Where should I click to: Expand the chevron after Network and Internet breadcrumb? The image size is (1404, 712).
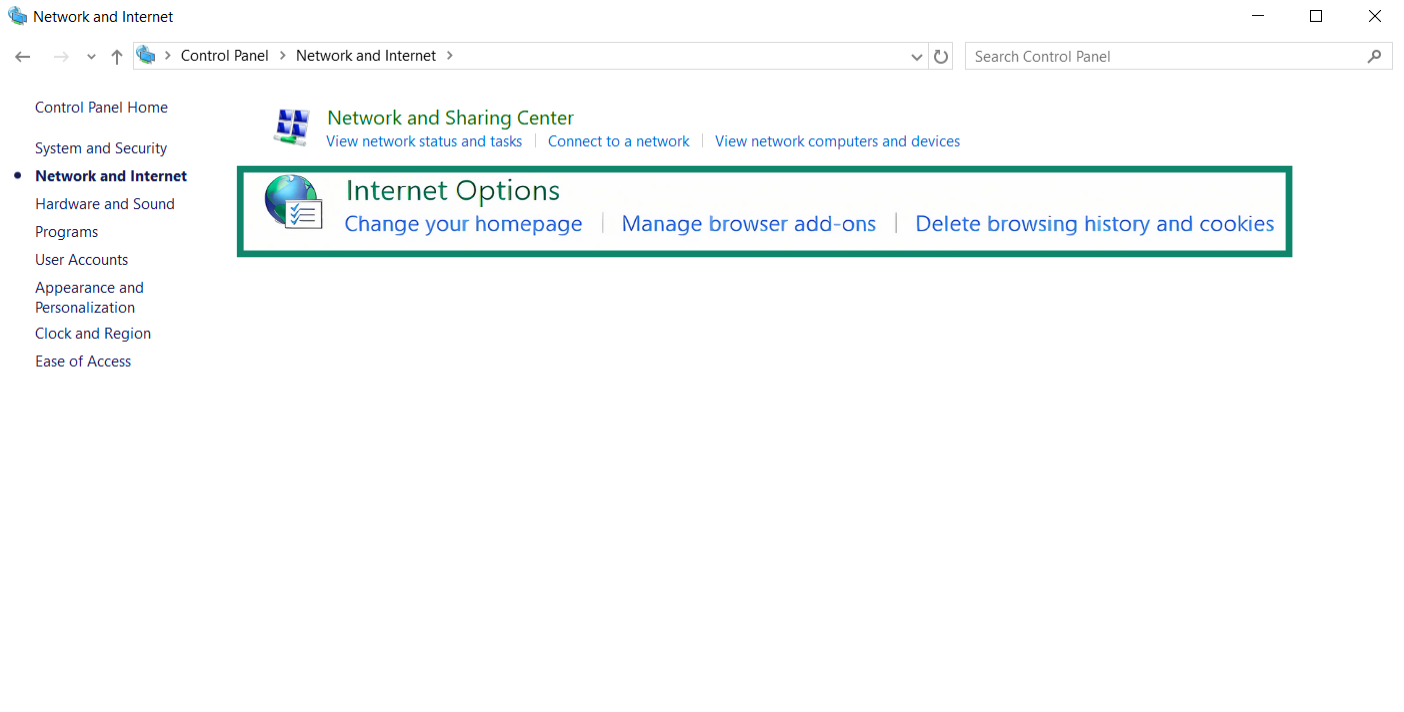click(449, 56)
